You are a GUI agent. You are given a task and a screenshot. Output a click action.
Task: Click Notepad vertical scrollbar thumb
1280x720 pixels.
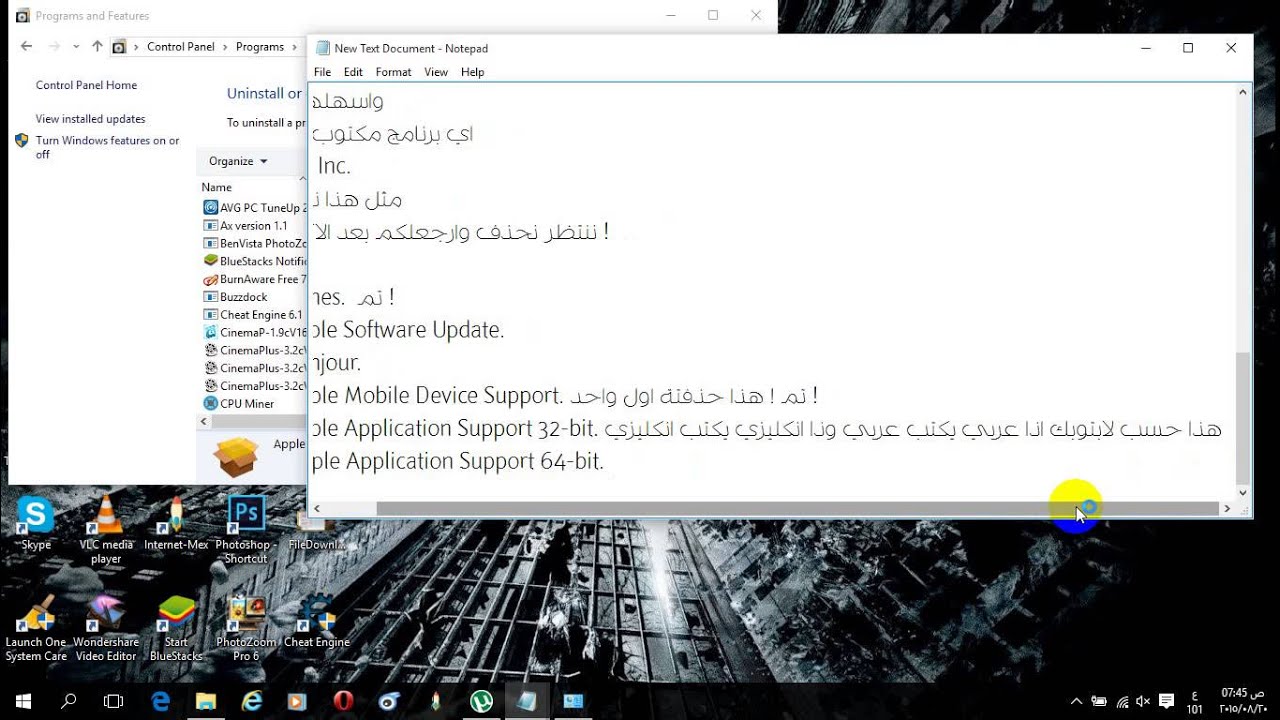click(1243, 418)
